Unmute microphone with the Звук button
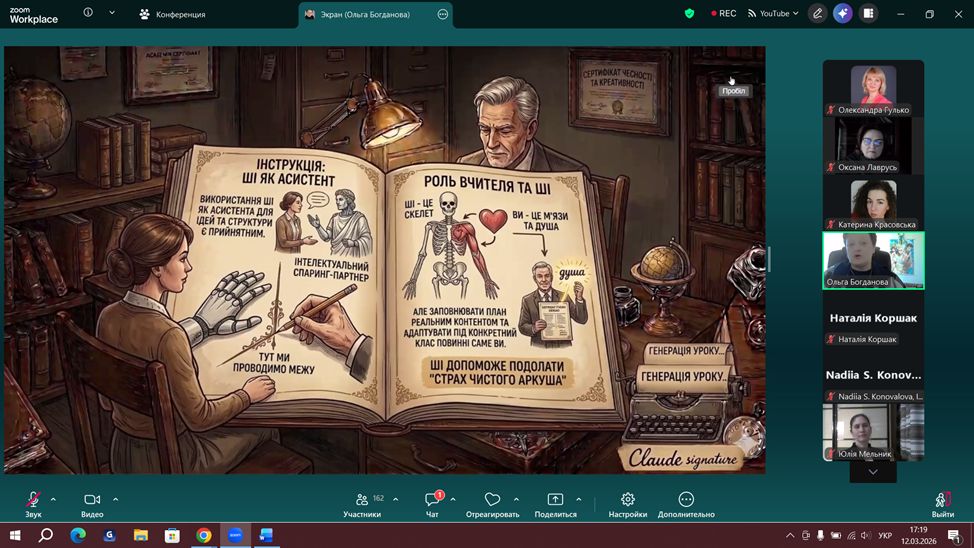 [x=33, y=500]
